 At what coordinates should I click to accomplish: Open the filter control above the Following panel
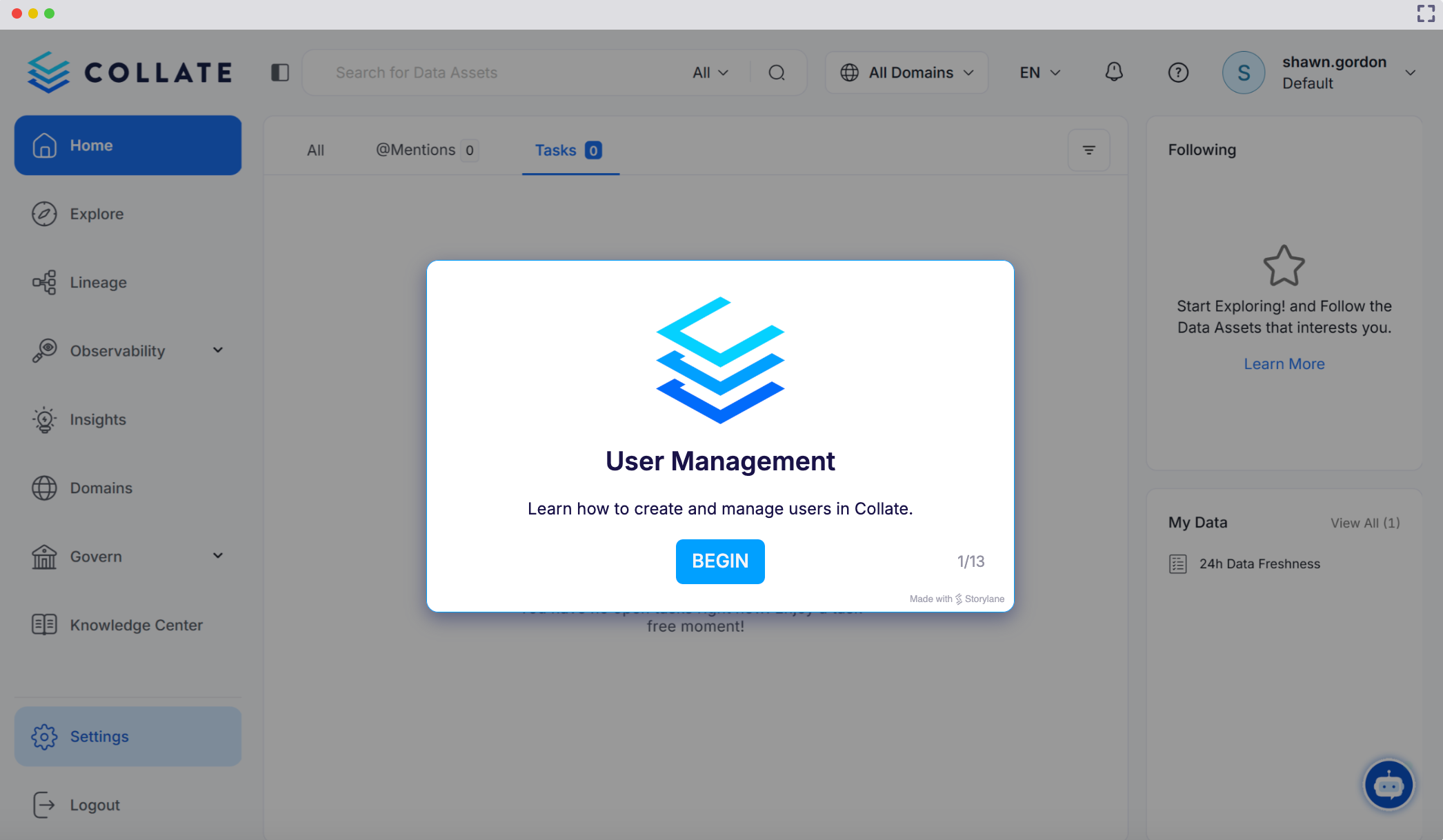point(1088,149)
